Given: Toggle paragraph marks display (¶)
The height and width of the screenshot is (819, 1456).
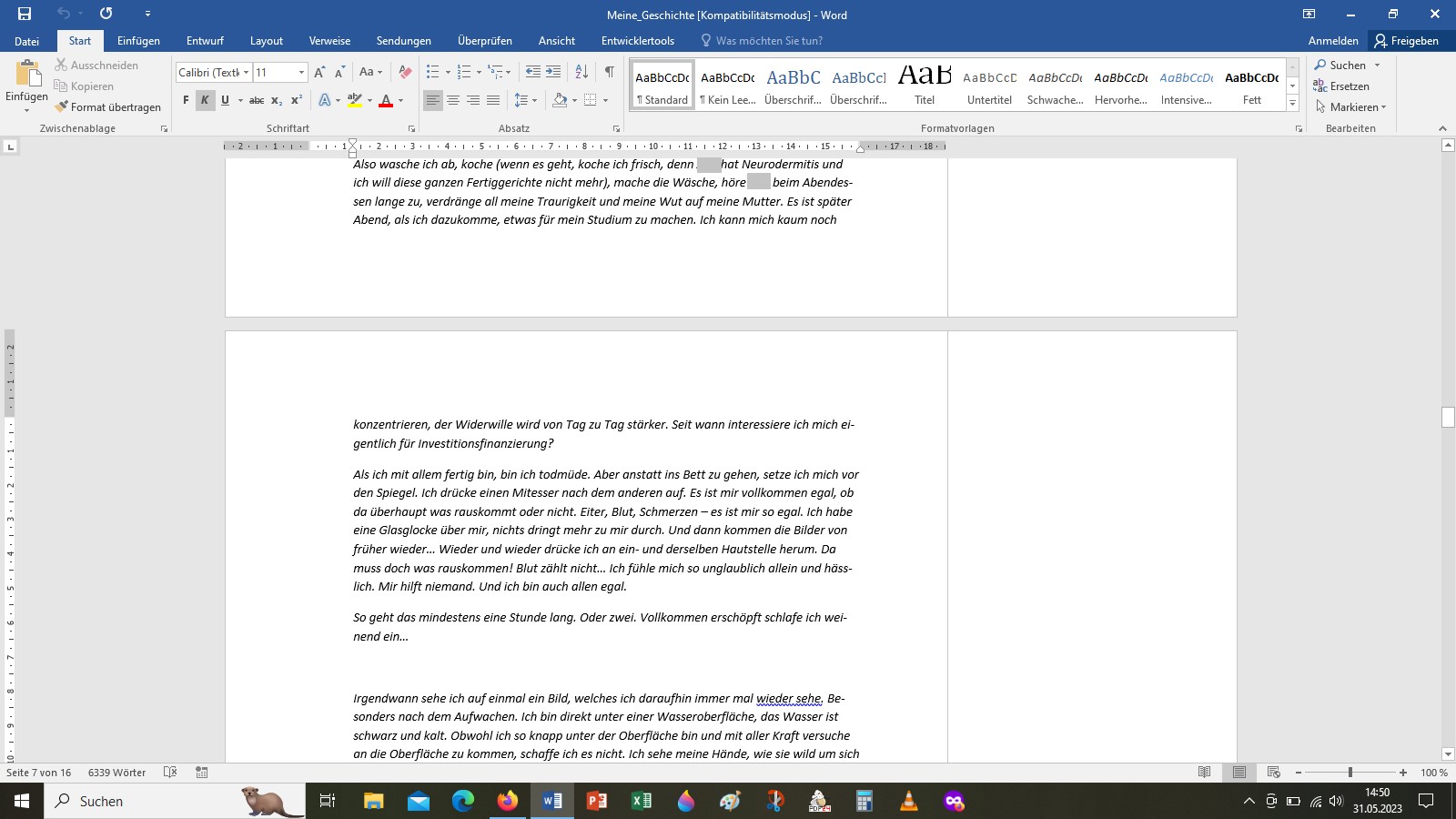Looking at the screenshot, I should [609, 72].
